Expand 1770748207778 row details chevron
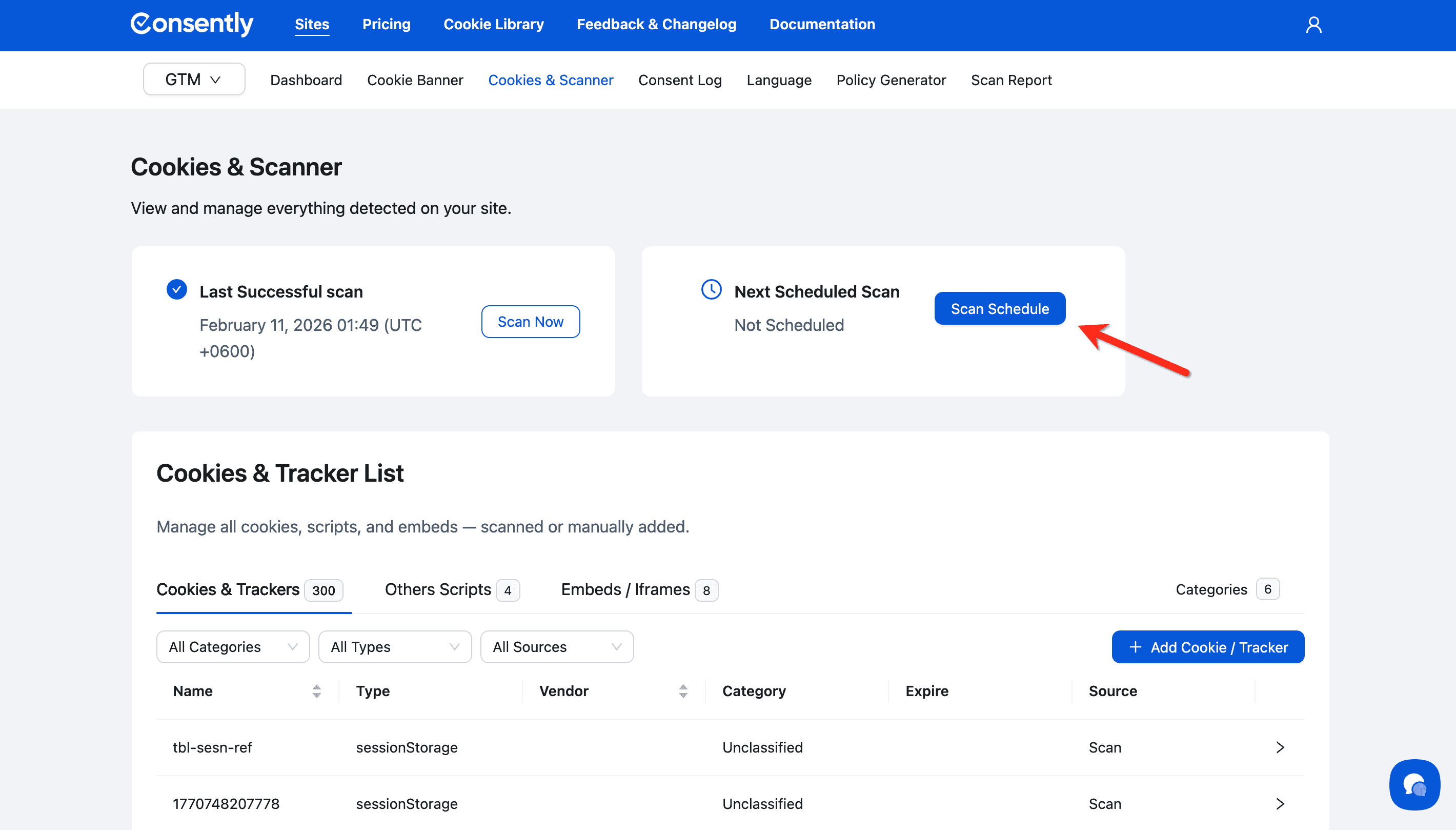This screenshot has height=830, width=1456. [1280, 803]
